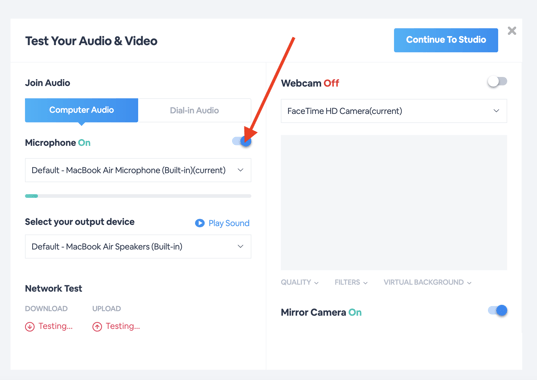This screenshot has height=380, width=537.
Task: Disable the Mirror Camera toggle
Action: 498,311
